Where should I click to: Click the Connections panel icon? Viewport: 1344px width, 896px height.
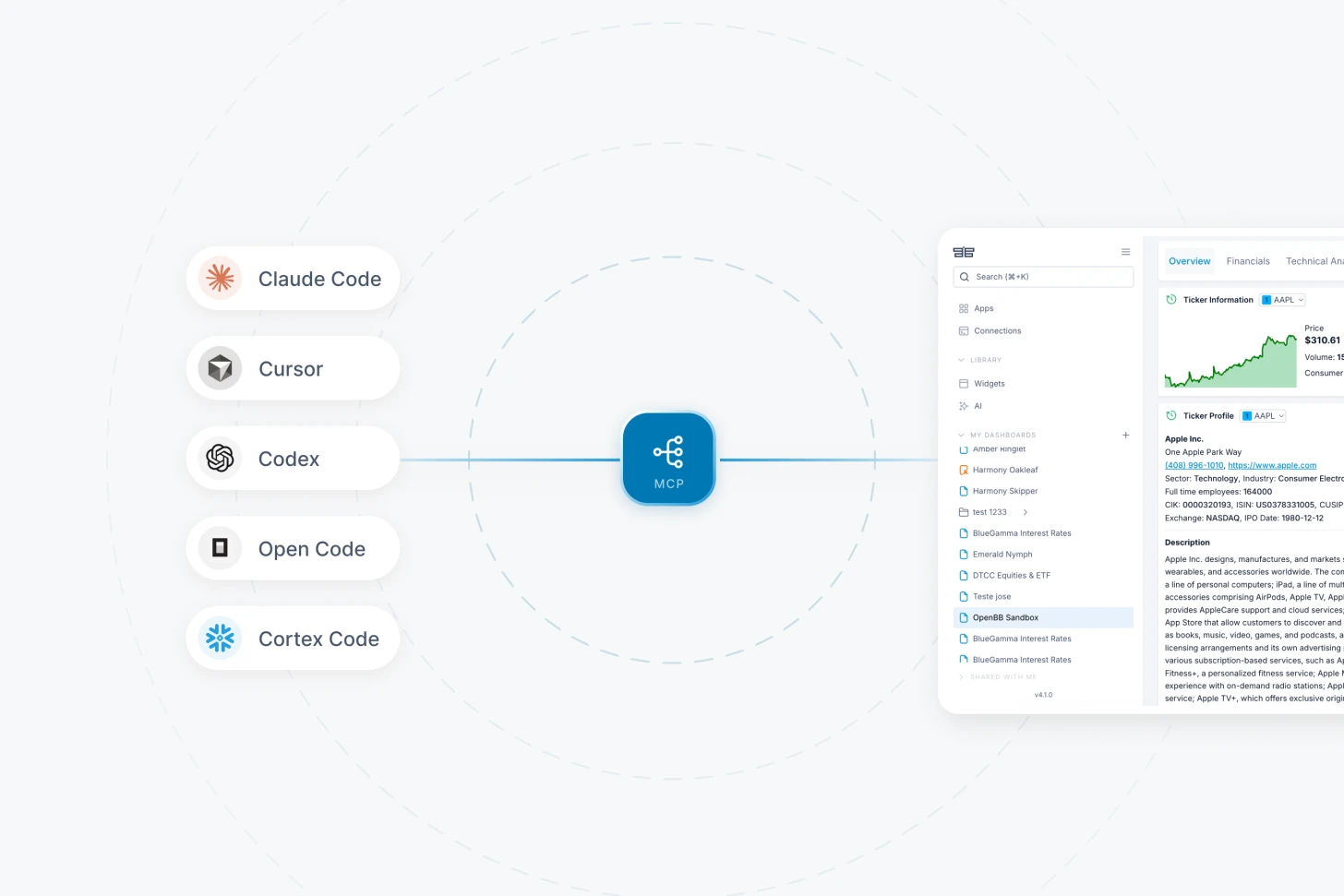(964, 330)
